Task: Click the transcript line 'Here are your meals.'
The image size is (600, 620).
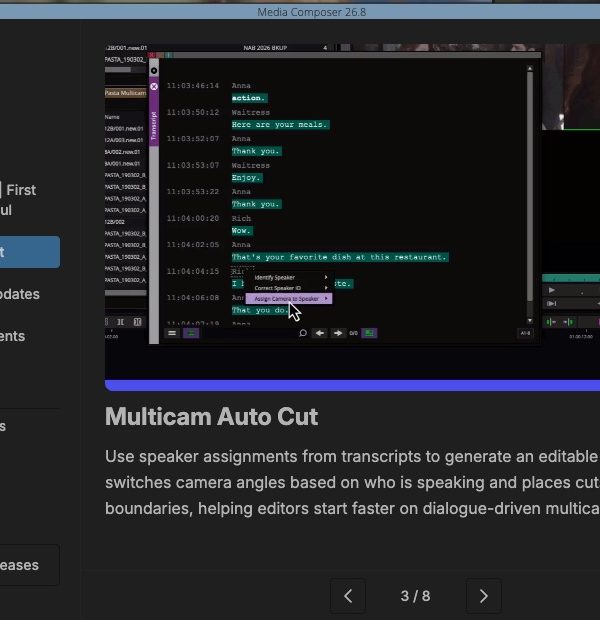Action: (280, 125)
